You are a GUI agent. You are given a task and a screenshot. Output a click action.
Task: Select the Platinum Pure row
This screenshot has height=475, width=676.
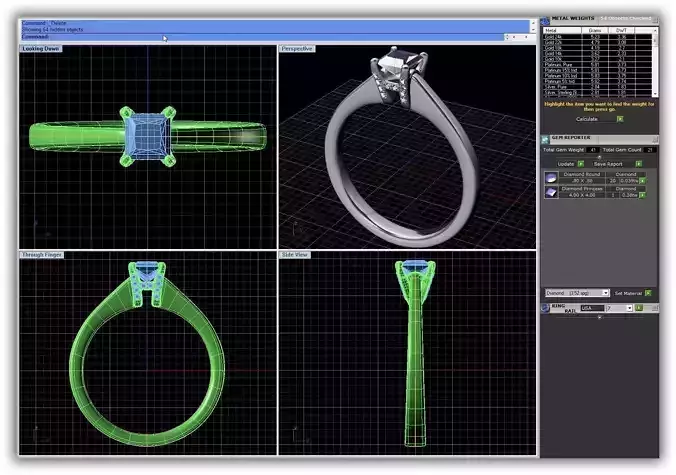(597, 65)
